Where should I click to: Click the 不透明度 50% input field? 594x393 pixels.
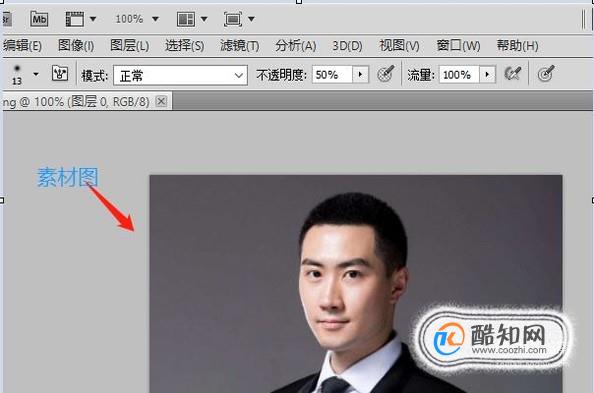pyautogui.click(x=332, y=75)
